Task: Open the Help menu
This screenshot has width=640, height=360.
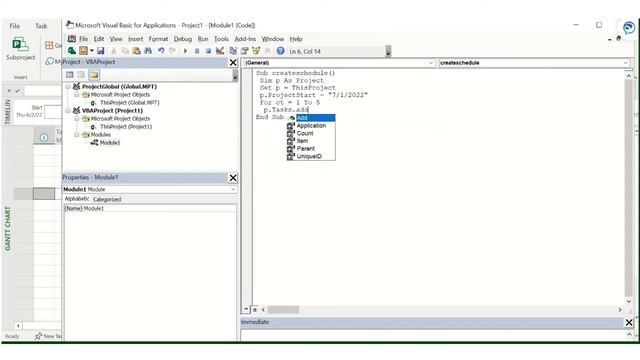Action: tap(296, 39)
